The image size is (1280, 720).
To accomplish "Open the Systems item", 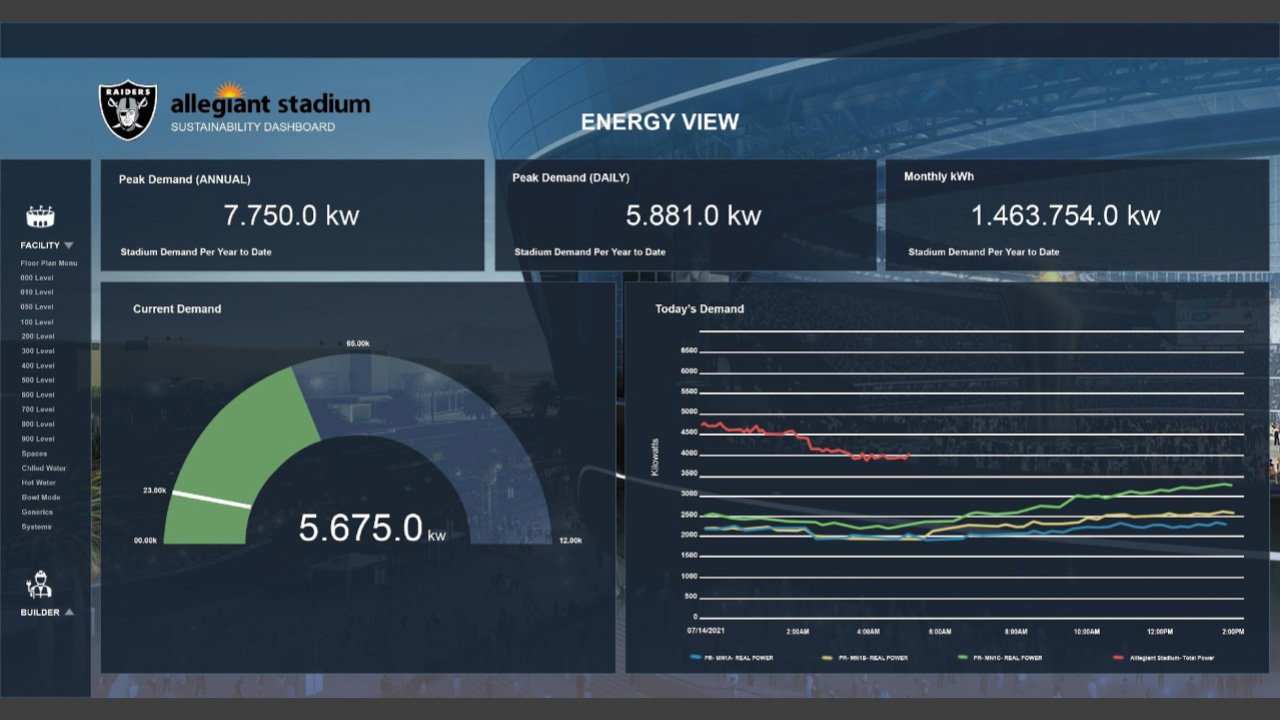I will pyautogui.click(x=36, y=527).
